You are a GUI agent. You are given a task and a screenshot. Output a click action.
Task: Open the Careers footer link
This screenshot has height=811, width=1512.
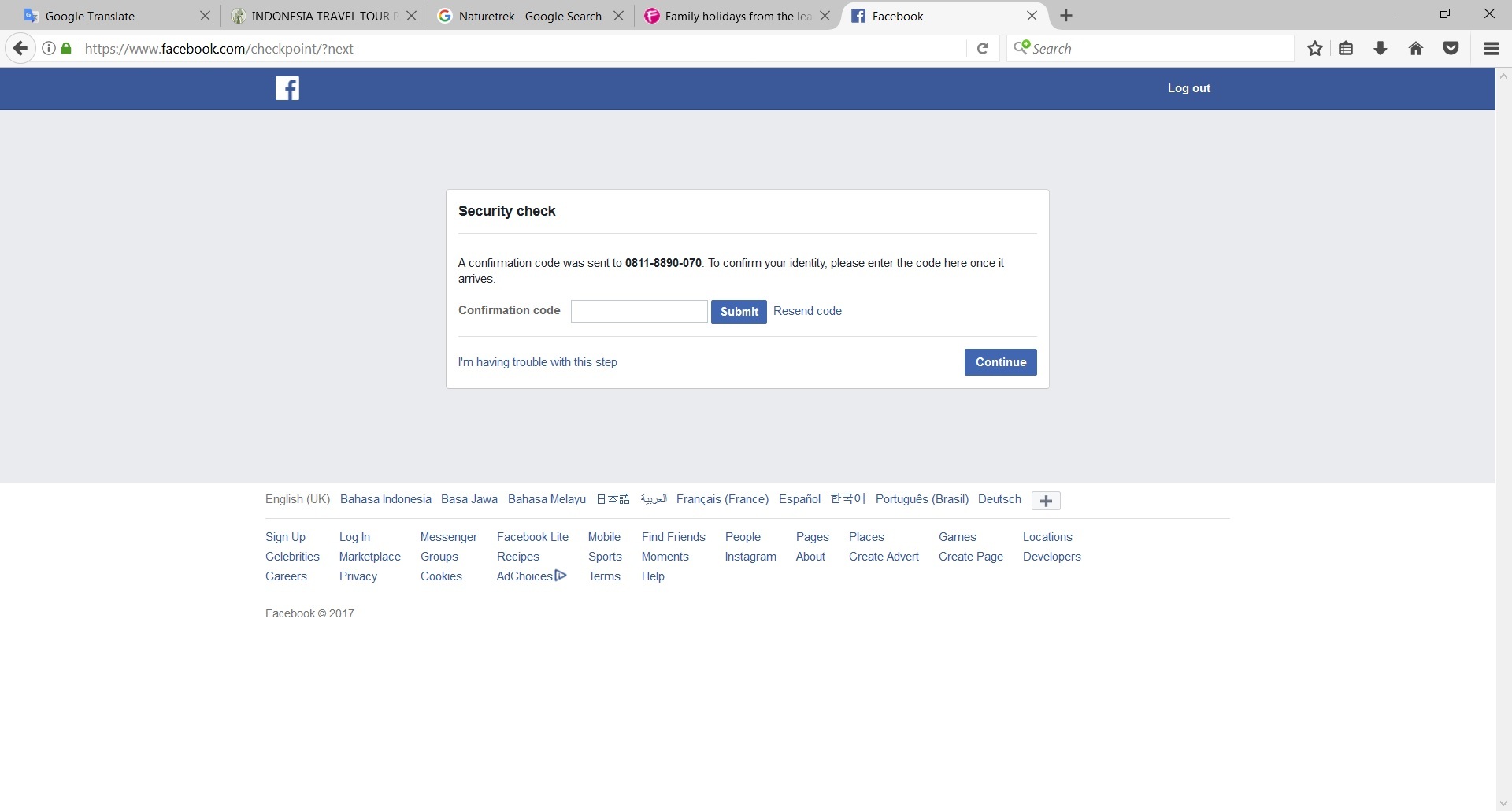286,576
